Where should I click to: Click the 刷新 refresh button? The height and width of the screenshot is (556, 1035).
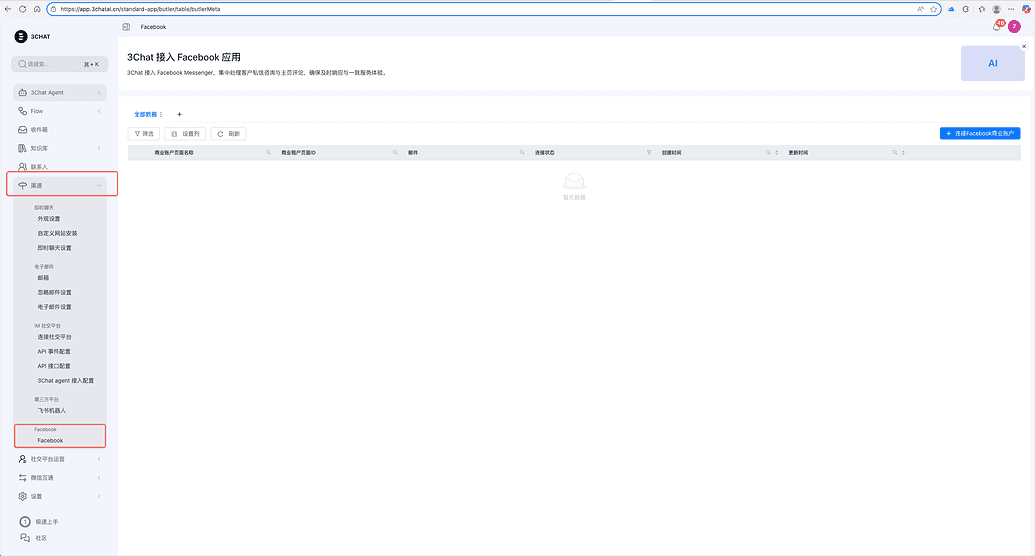(228, 133)
